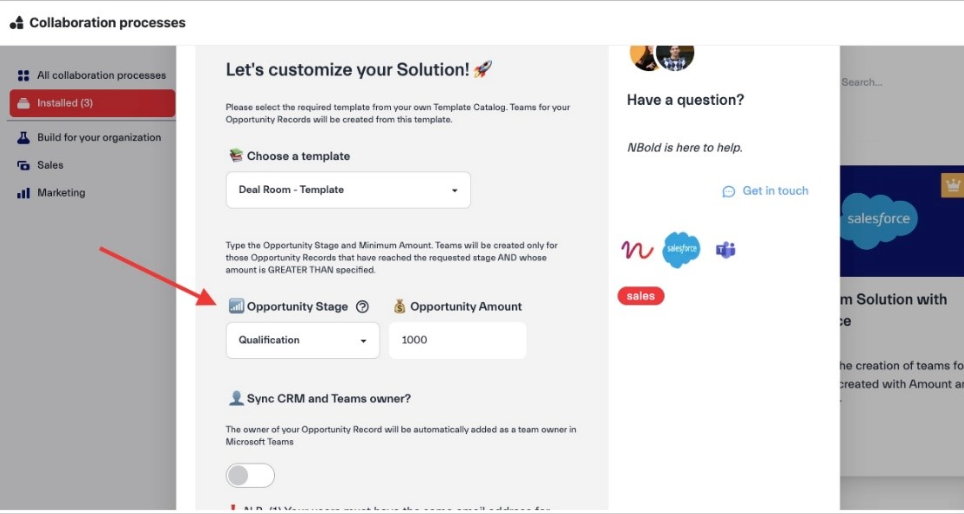Enable the Sync CRM and Teams owner toggle
Screen dimensions: 964x514
click(250, 475)
